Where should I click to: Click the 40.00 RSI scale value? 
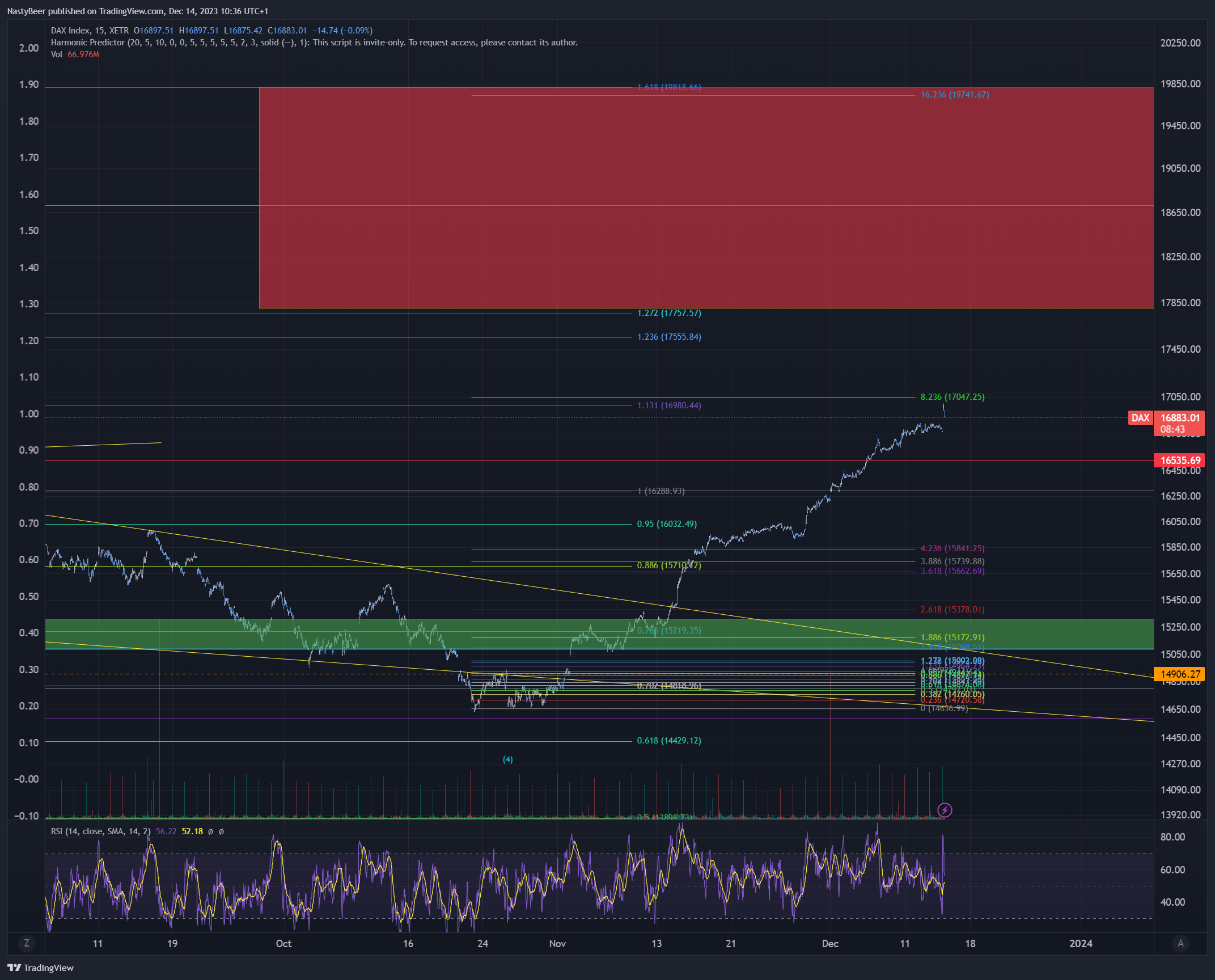click(1172, 902)
